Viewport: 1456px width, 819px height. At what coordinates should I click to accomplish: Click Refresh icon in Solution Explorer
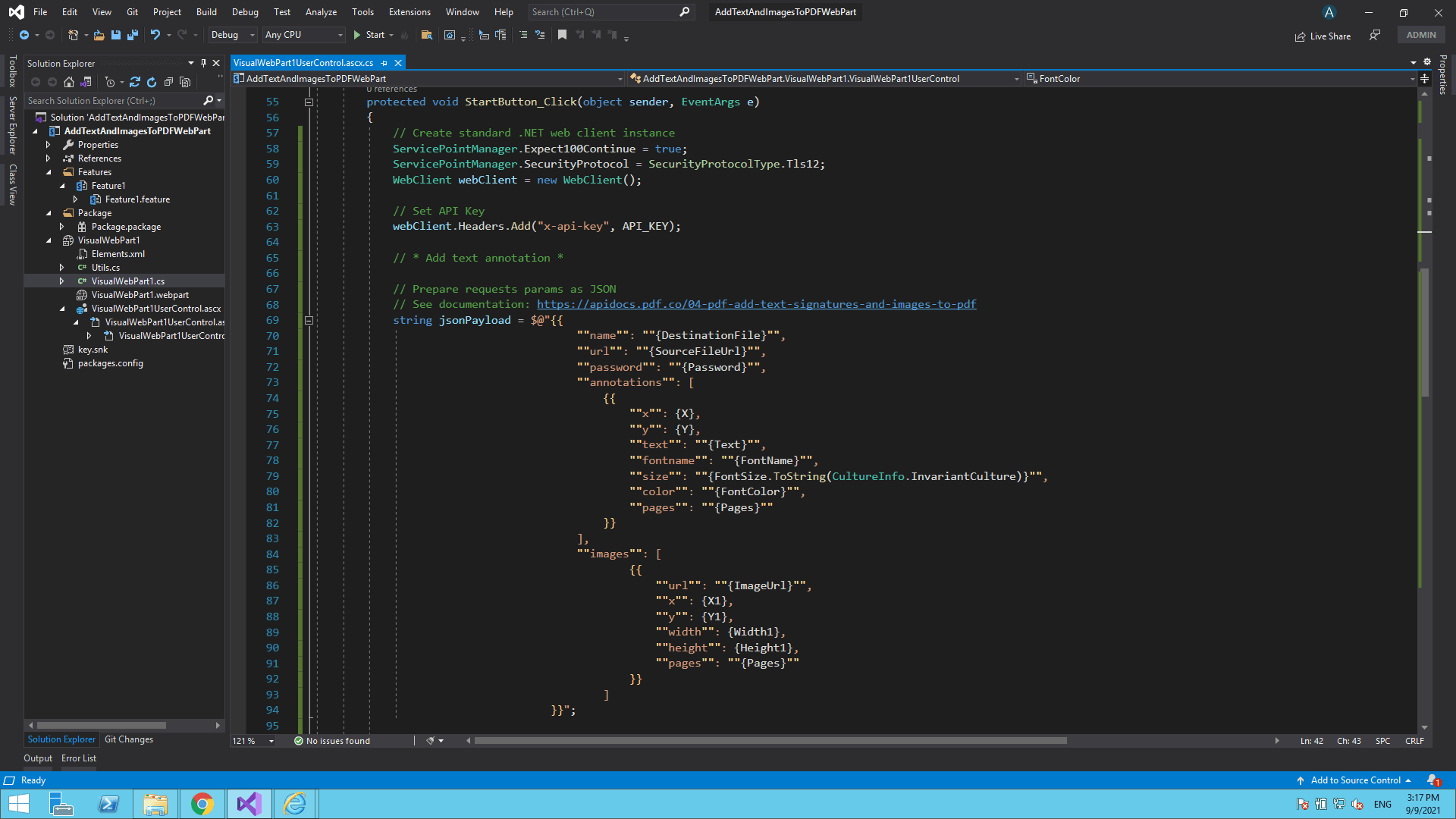pos(152,82)
